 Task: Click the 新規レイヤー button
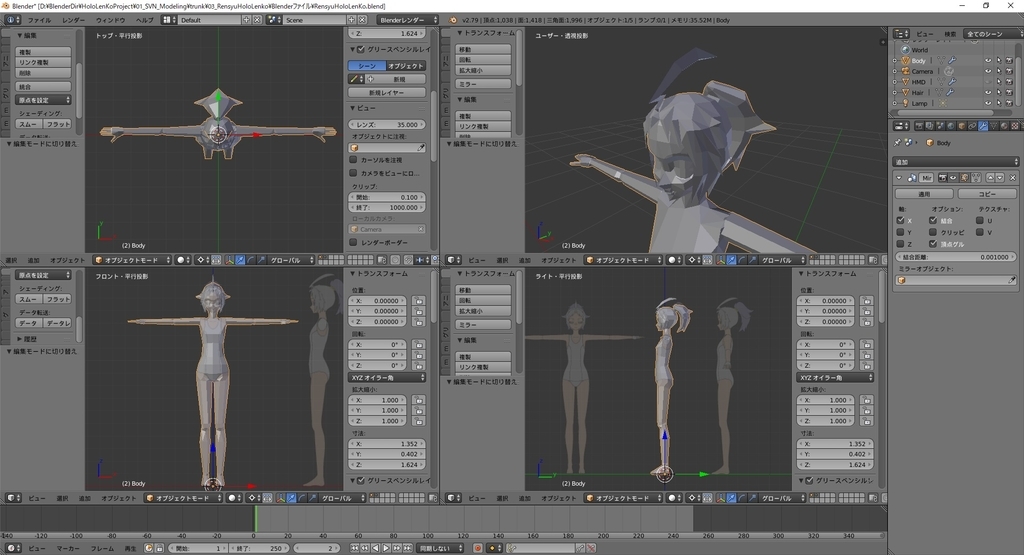click(x=388, y=92)
